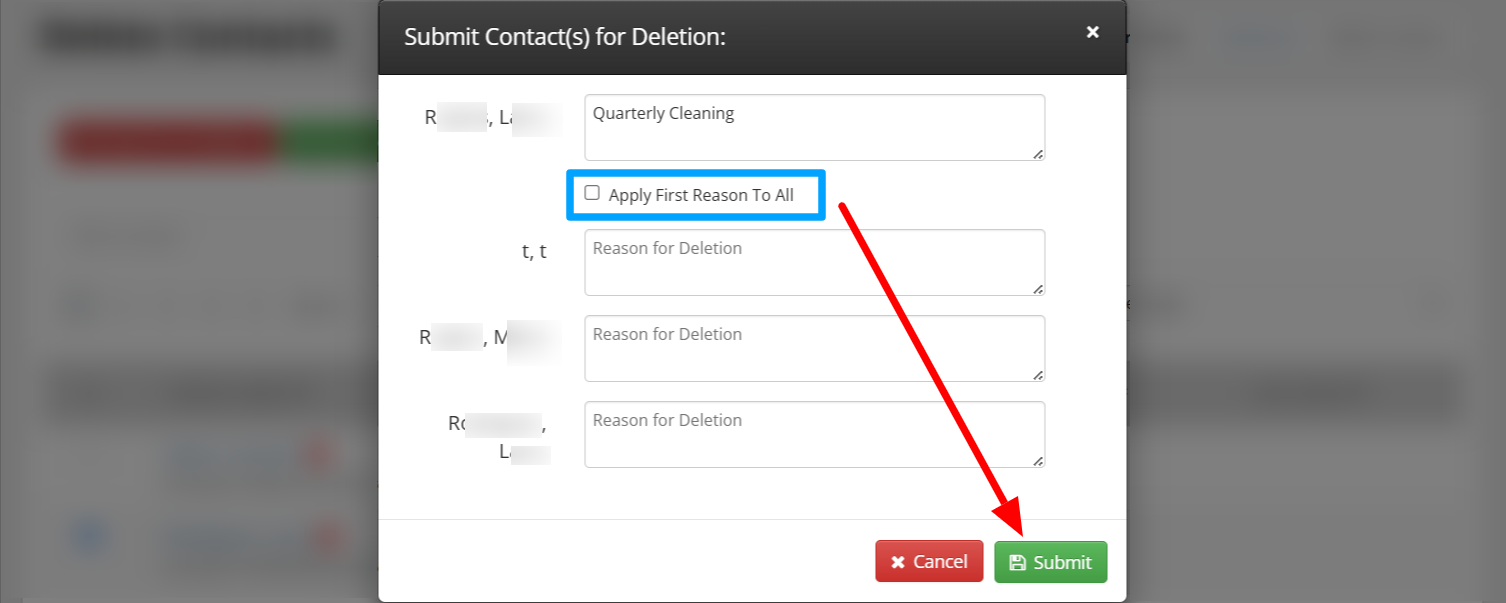The width and height of the screenshot is (1506, 603).
Task: Select the last contact's Reason for Deletion box
Action: [815, 434]
